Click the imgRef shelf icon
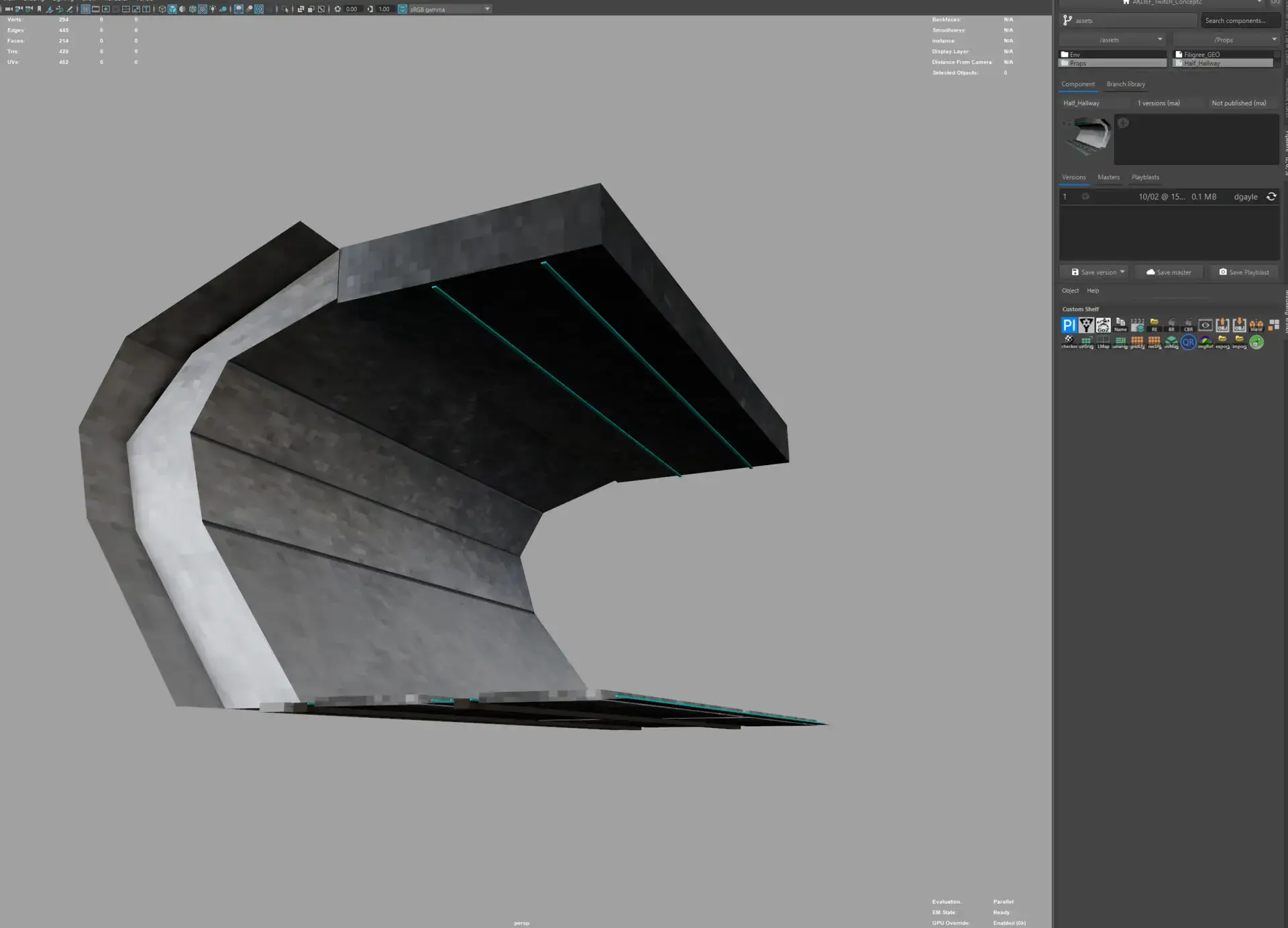Image resolution: width=1288 pixels, height=928 pixels. coord(1205,342)
